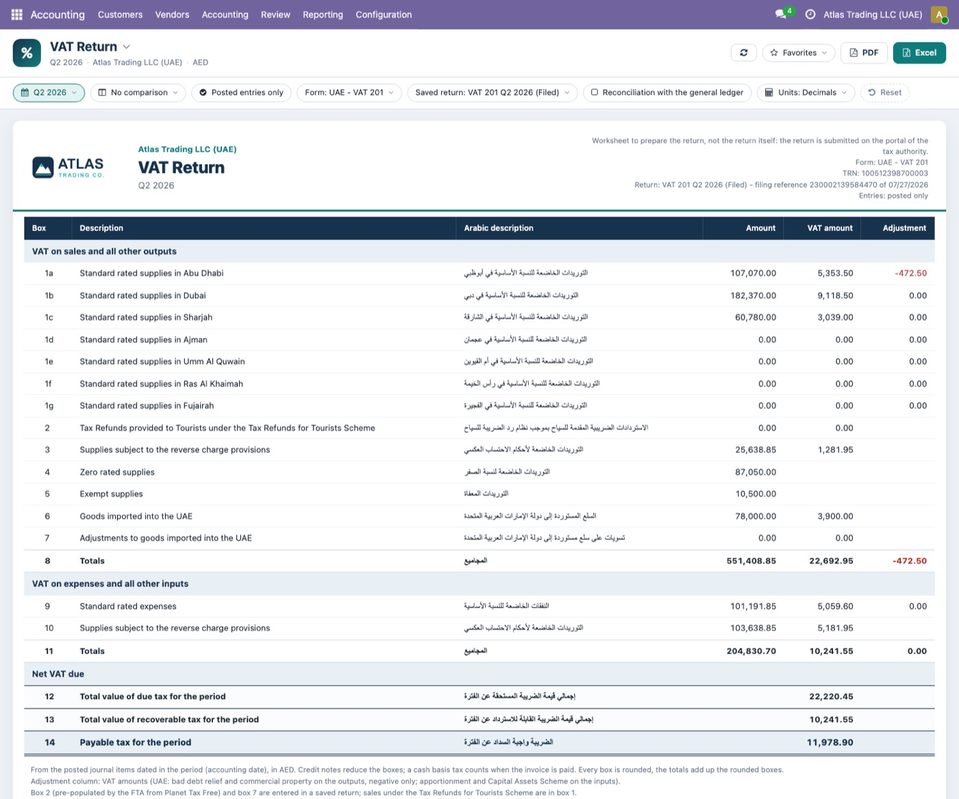Click the Favorites star icon
This screenshot has width=959, height=799.
coord(774,53)
